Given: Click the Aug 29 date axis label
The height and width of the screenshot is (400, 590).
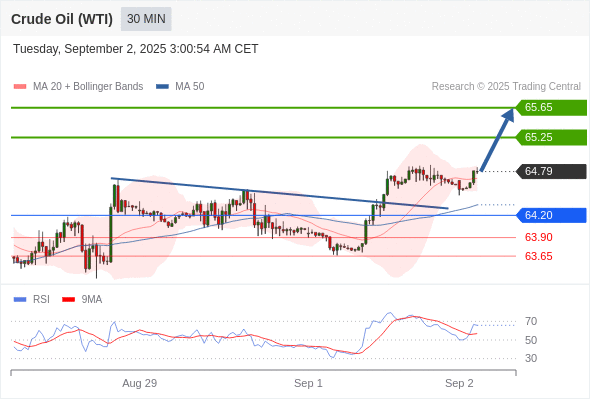Looking at the screenshot, I should click(x=140, y=383).
